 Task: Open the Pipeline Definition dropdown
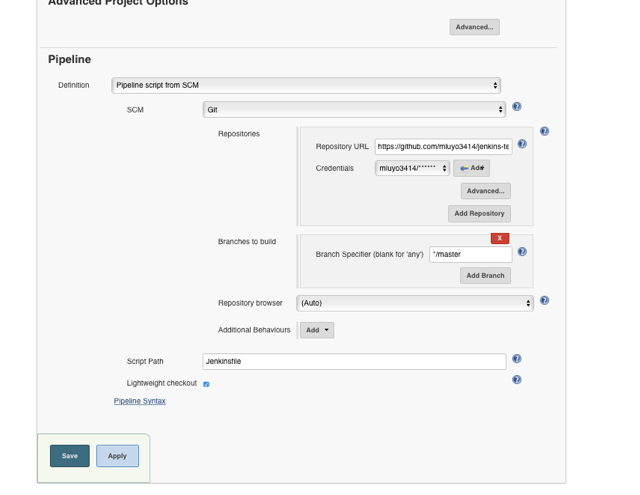click(x=305, y=86)
